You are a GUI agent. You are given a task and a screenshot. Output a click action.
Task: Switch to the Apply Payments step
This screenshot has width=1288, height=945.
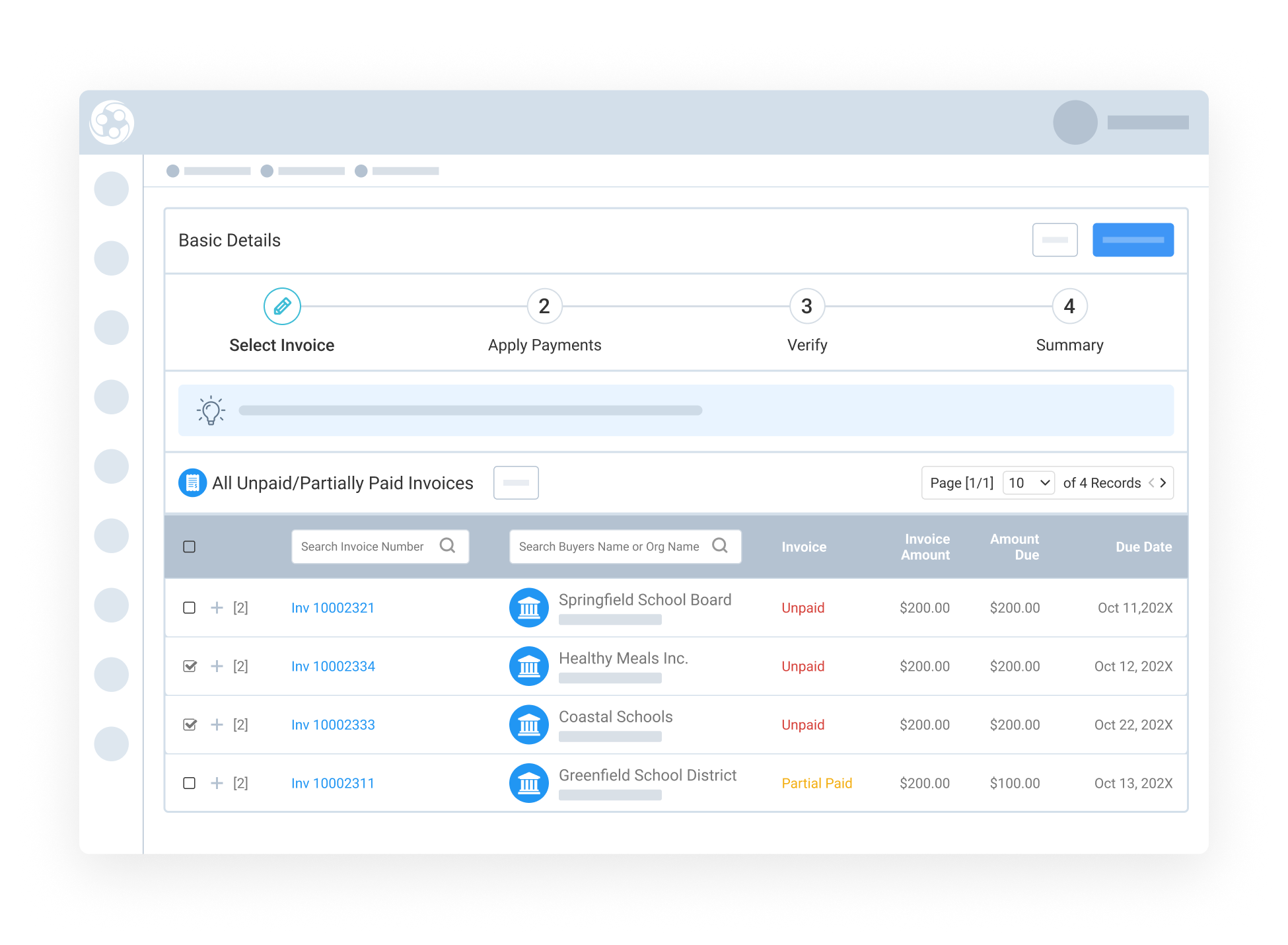click(544, 306)
